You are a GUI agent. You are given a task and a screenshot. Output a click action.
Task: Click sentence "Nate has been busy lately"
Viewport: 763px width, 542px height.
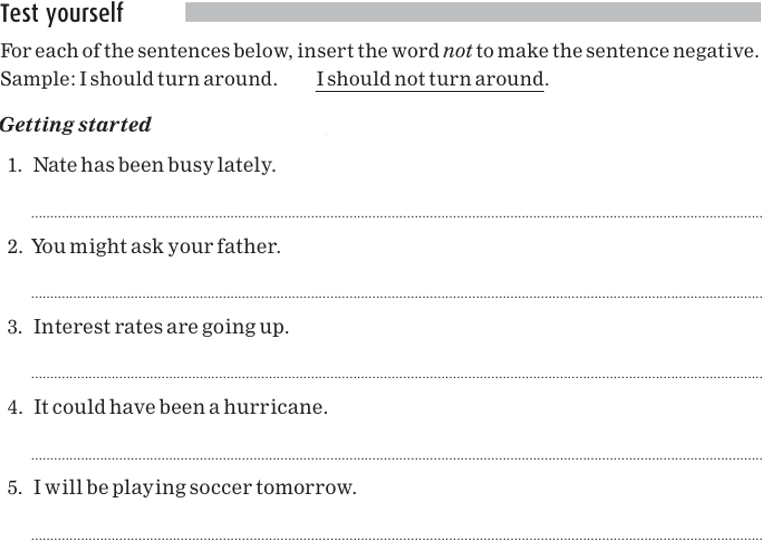[x=154, y=165]
